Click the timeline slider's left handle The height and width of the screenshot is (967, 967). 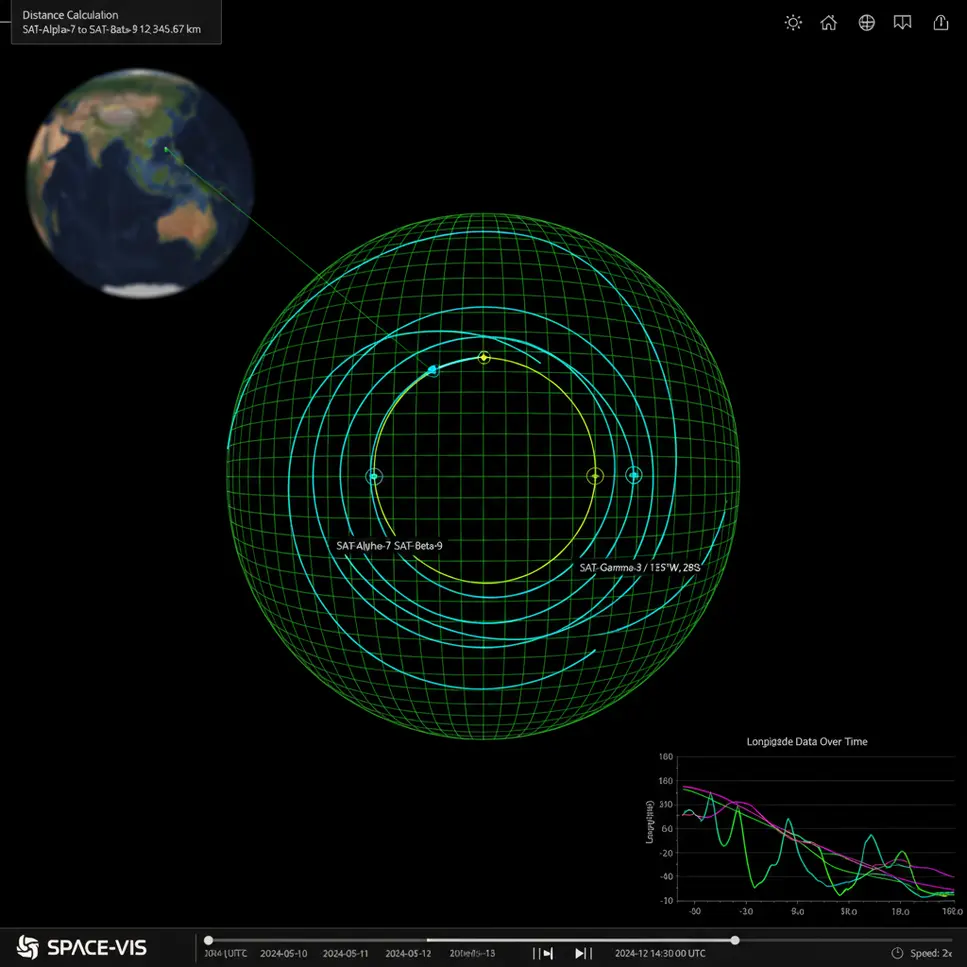pyautogui.click(x=208, y=940)
